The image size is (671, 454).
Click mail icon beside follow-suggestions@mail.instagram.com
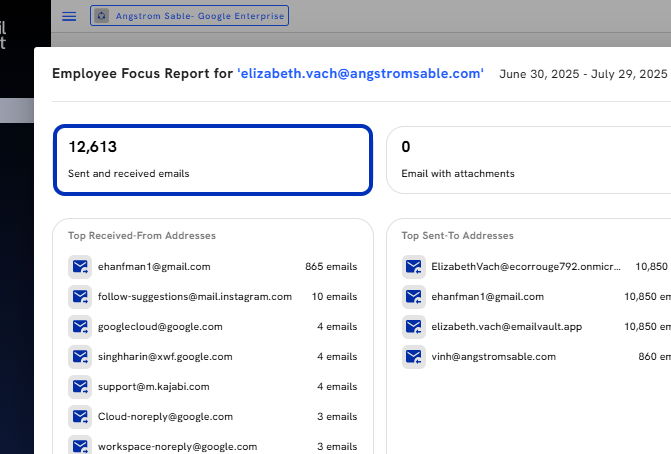(80, 297)
